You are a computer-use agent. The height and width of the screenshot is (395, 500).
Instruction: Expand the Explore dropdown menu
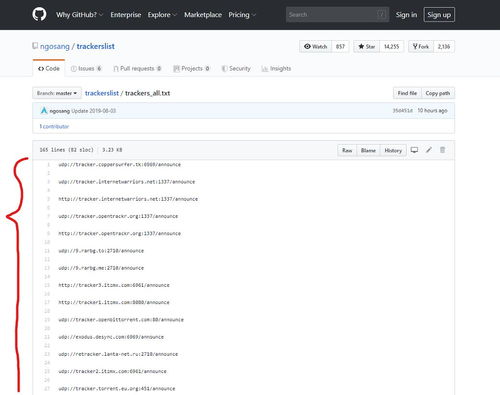coord(162,15)
